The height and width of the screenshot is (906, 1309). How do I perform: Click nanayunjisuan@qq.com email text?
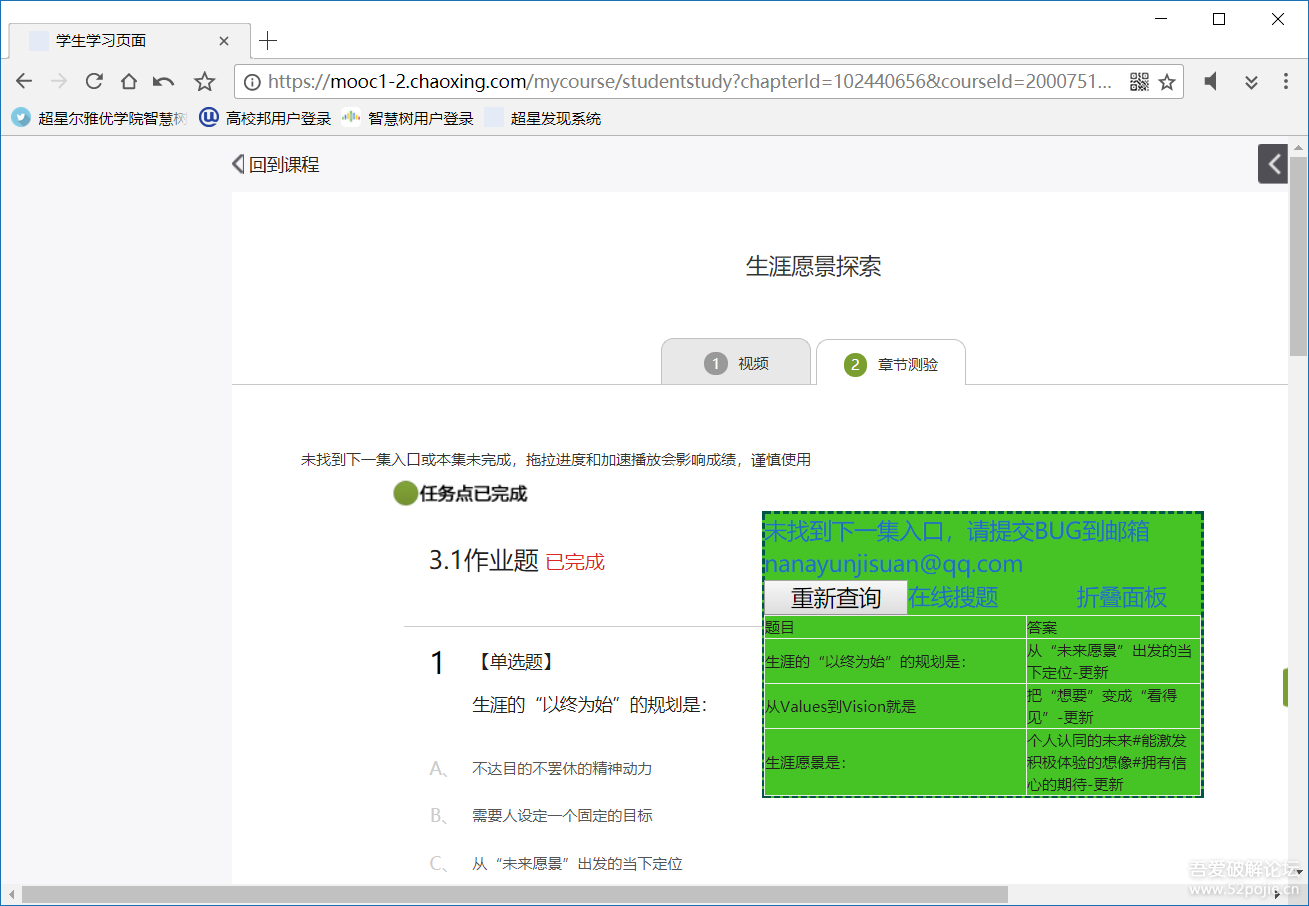pyautogui.click(x=893, y=564)
